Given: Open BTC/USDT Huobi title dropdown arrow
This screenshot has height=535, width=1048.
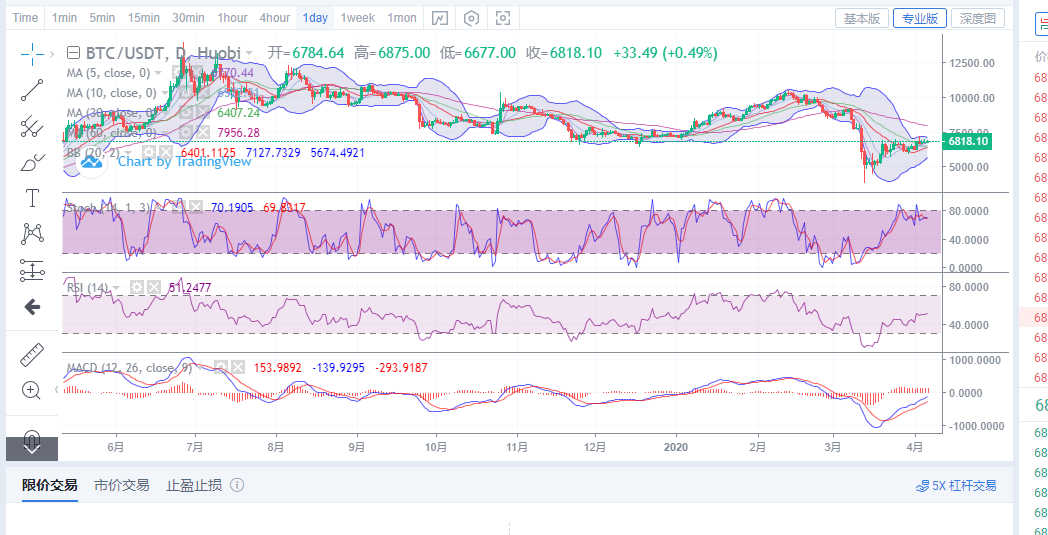Looking at the screenshot, I should 249,53.
